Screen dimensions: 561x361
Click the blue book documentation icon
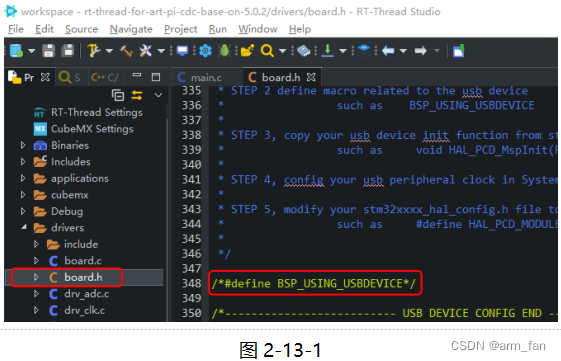pos(304,51)
